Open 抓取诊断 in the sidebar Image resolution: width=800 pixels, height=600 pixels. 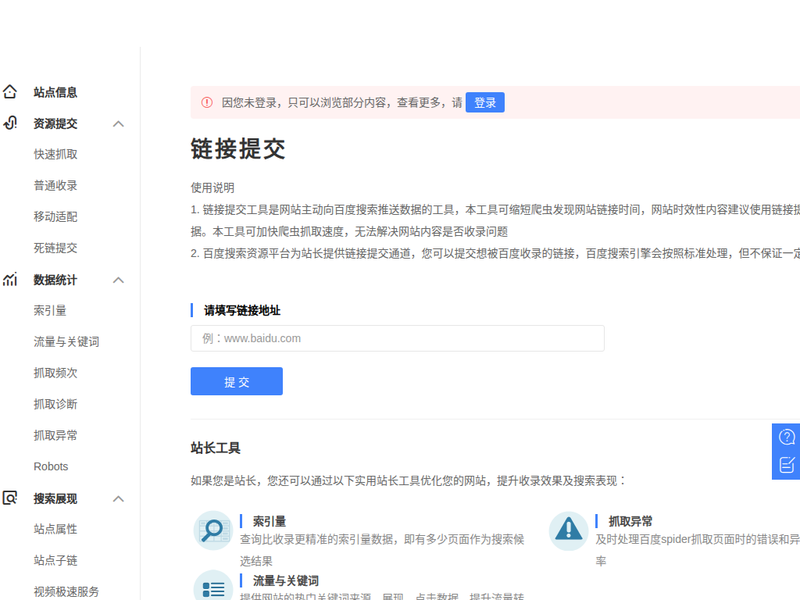pos(55,404)
